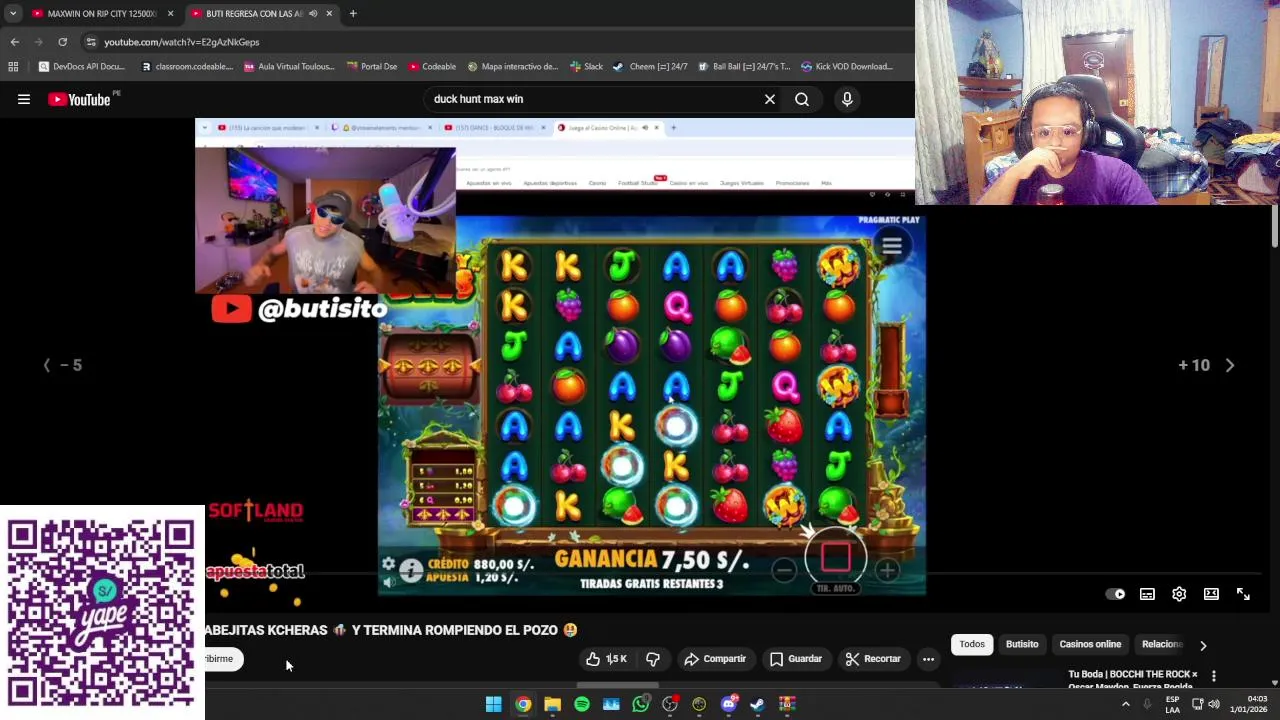Open player settings gear

(x=1179, y=594)
